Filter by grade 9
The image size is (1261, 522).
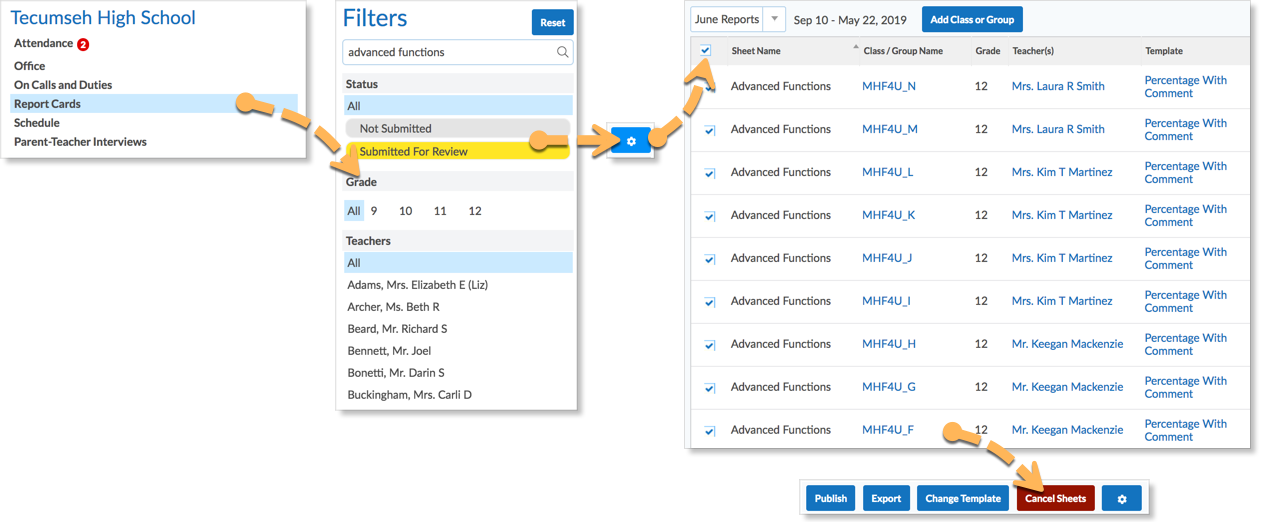[374, 211]
